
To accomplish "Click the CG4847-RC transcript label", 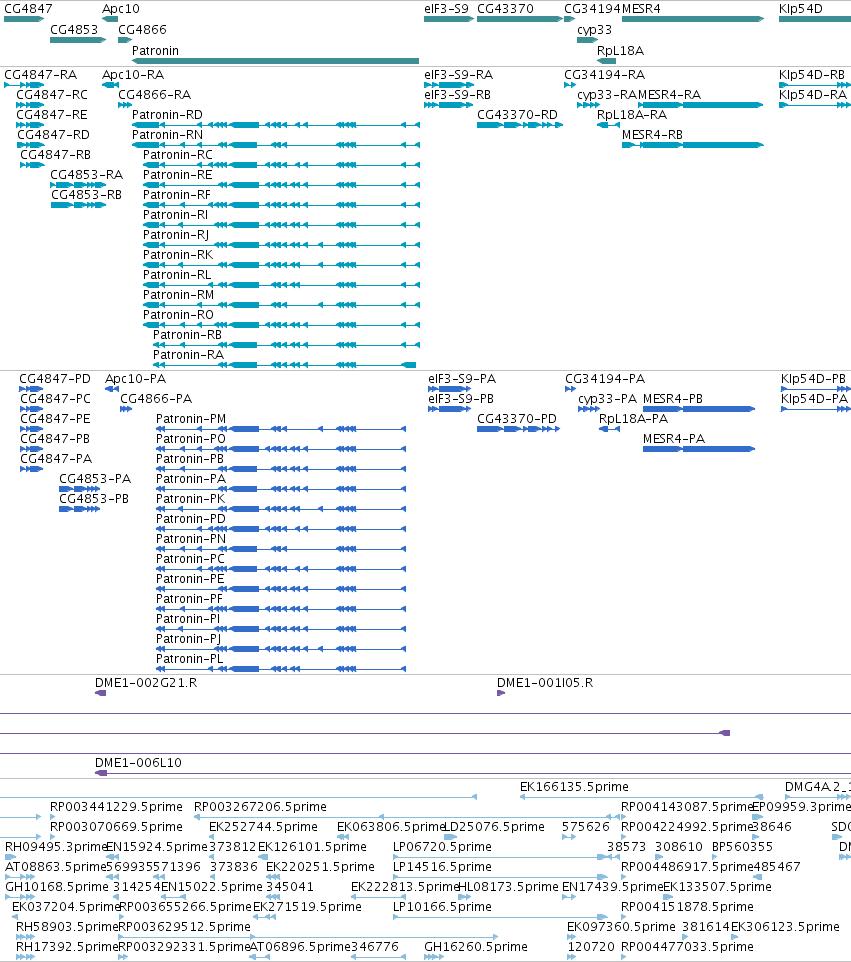I will coord(52,95).
